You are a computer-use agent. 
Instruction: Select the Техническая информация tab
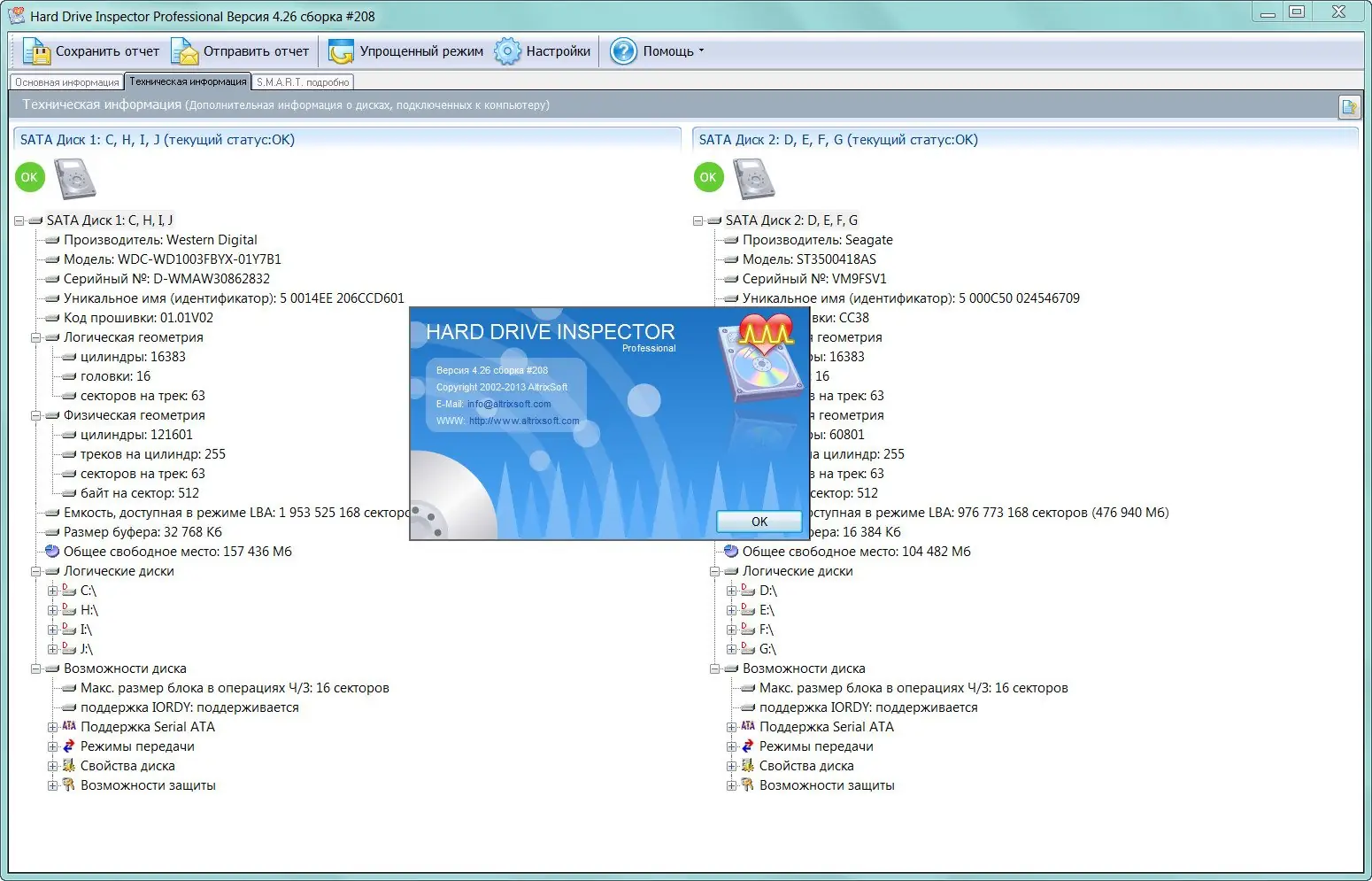(x=188, y=81)
